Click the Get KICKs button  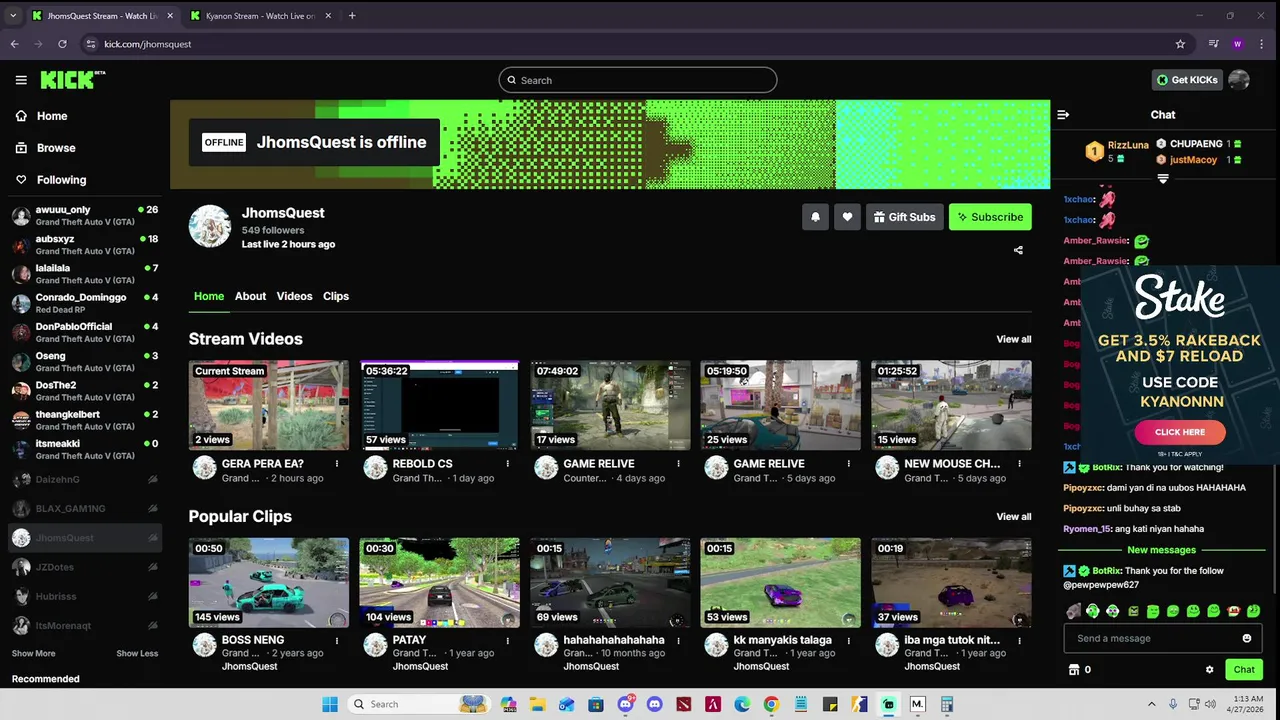[x=1187, y=80]
